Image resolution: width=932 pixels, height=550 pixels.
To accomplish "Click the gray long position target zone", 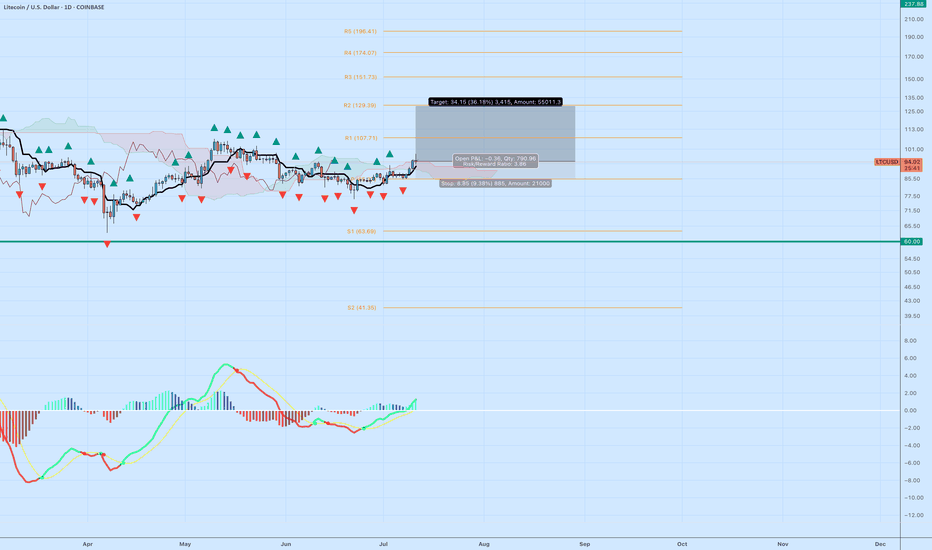I will pos(495,134).
